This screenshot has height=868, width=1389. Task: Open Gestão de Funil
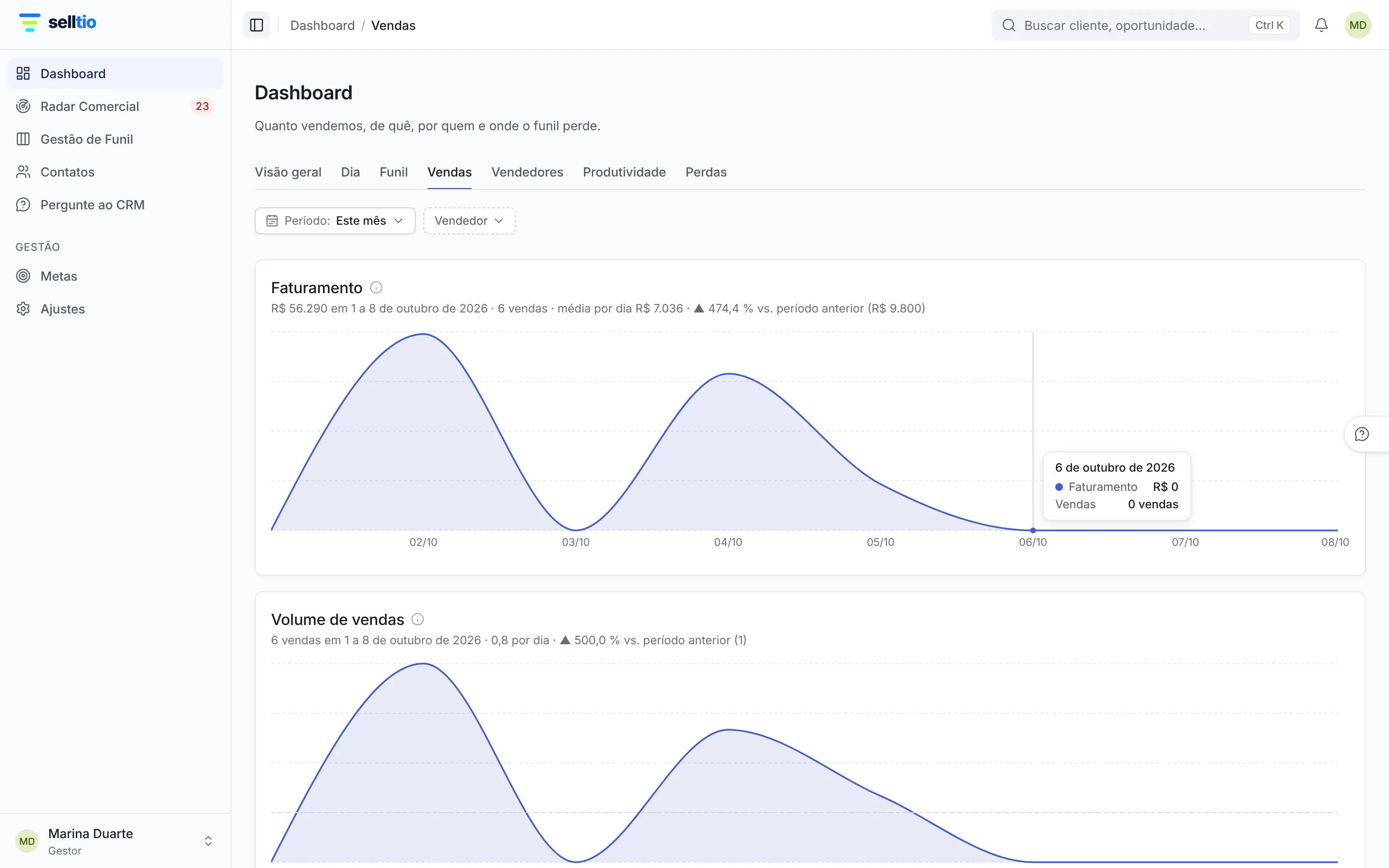[115, 139]
